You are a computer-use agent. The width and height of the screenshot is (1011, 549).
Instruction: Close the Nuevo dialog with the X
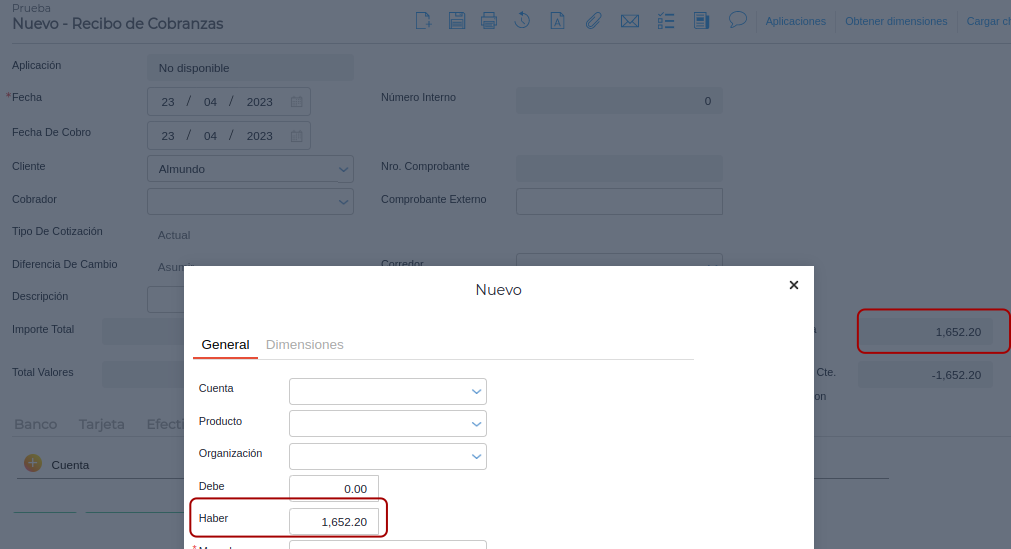tap(794, 285)
